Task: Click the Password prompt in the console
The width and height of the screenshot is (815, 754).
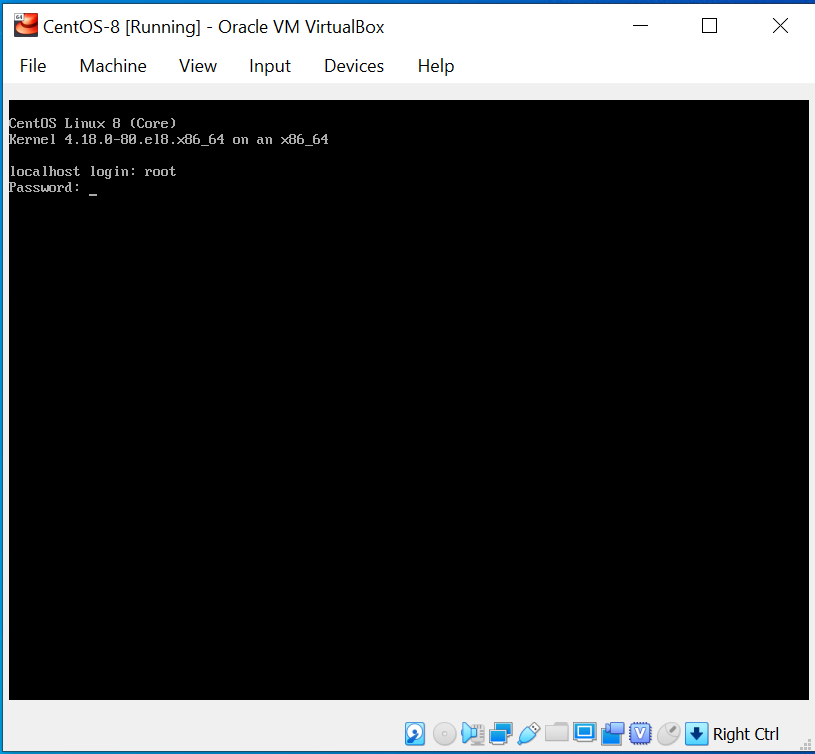Action: tap(45, 188)
